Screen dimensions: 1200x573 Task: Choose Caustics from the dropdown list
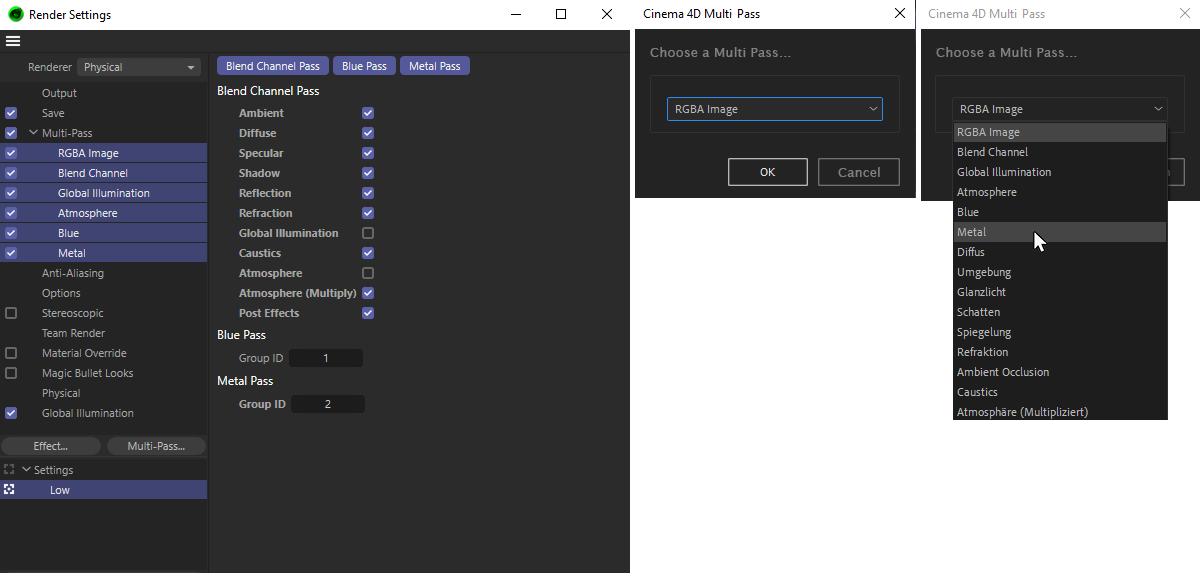click(x=1060, y=392)
